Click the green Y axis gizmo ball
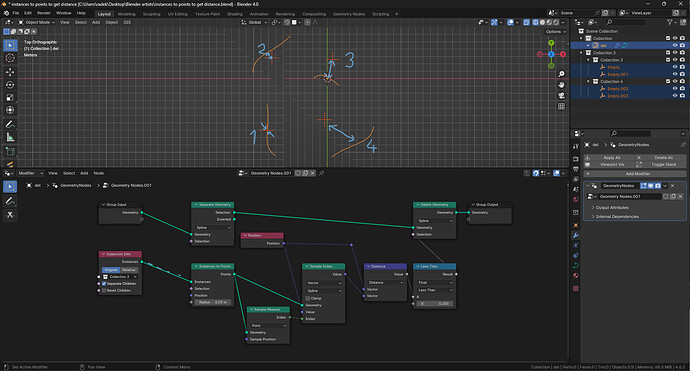This screenshot has width=690, height=371. 551,43
